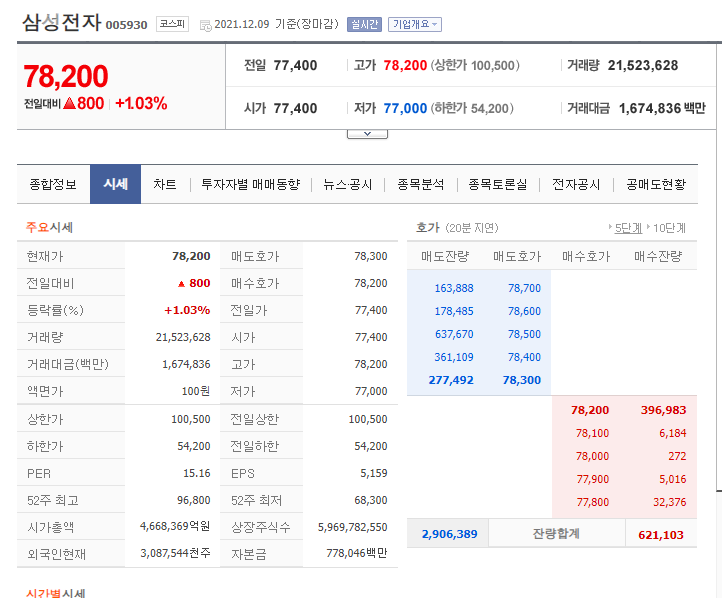722x598 pixels.
Task: Open the 기업개요 dropdown
Action: click(414, 24)
